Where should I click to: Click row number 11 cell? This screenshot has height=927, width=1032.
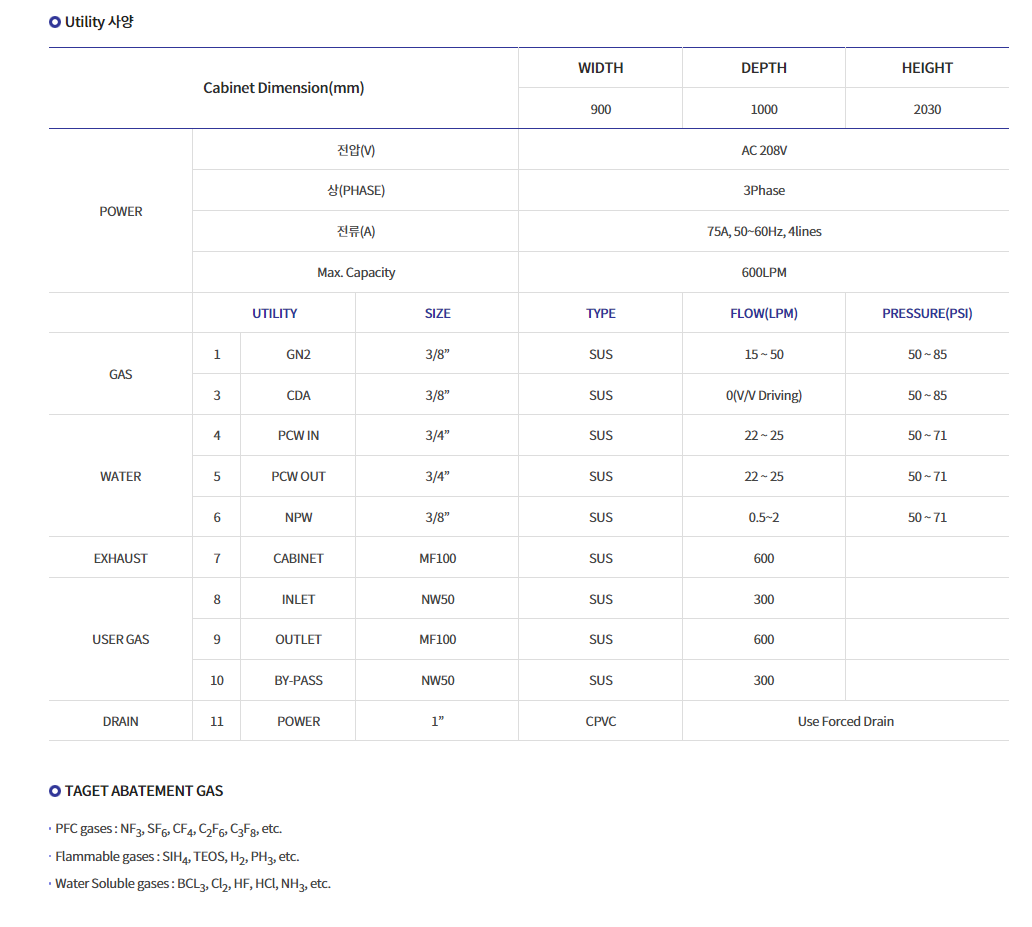217,722
